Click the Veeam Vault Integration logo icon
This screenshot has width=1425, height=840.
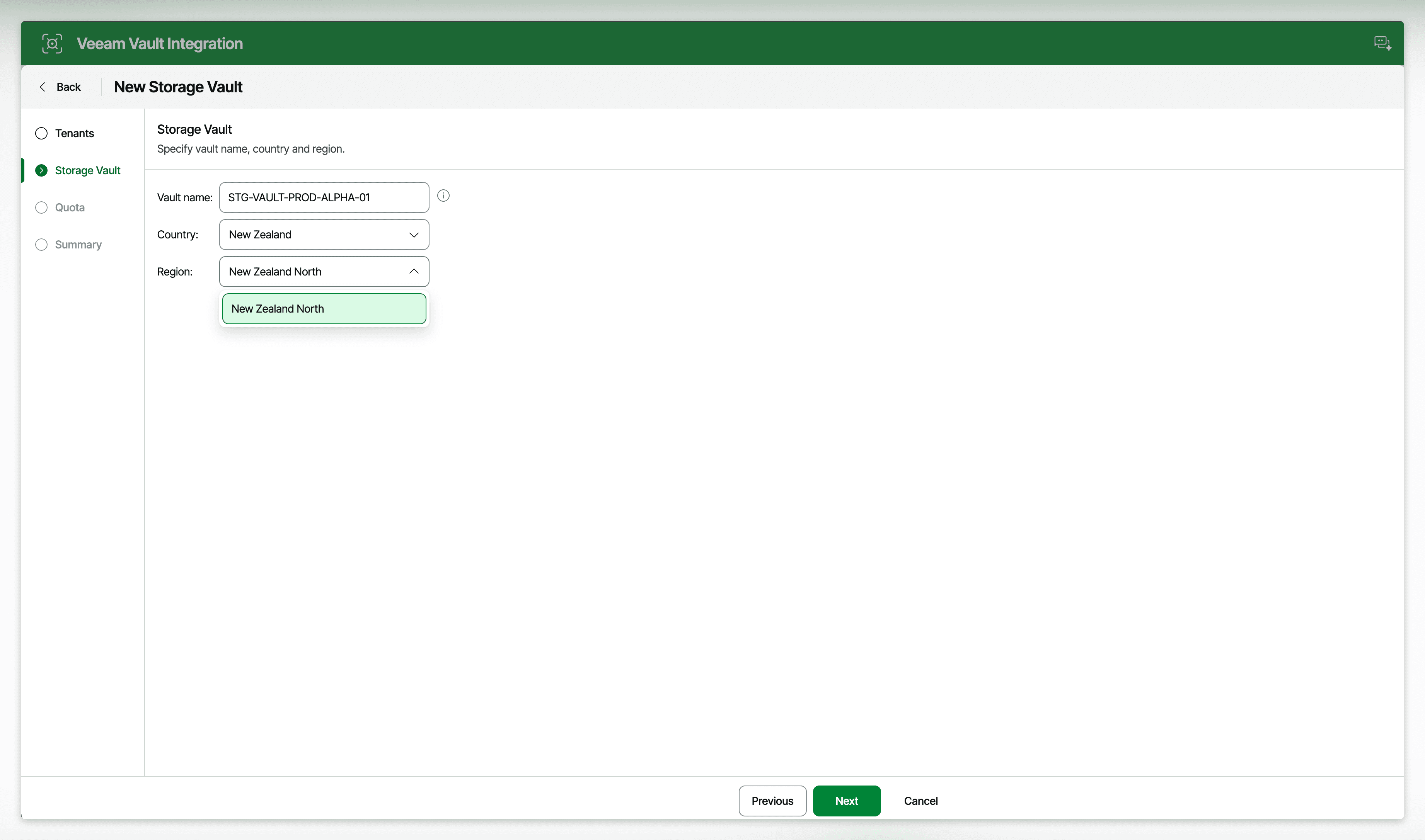52,44
